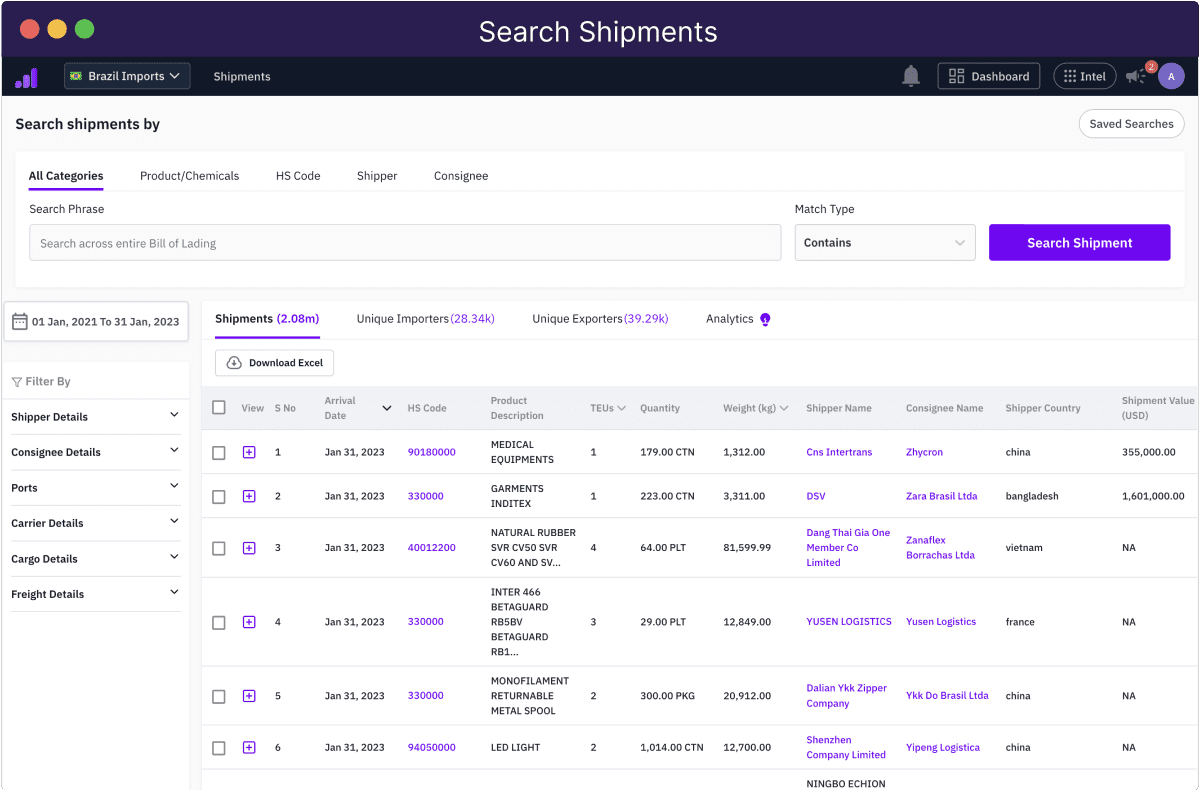Open HS code 90180000 link
Viewport: 1199px width, 790px height.
[431, 452]
